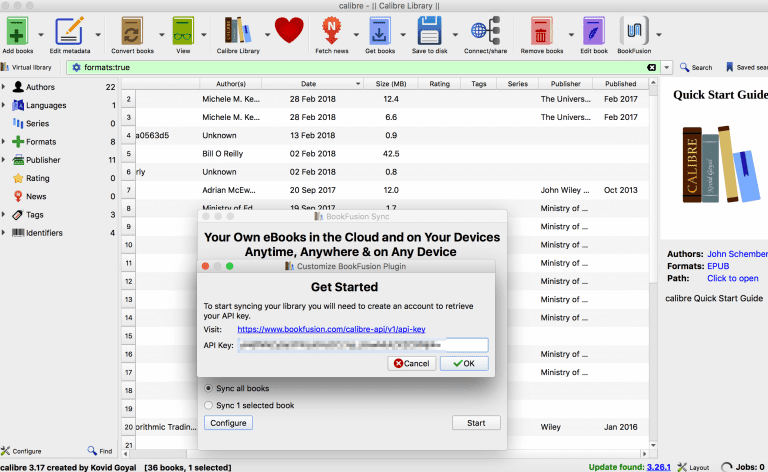Click the API Key input field
The height and width of the screenshot is (472, 768).
[363, 345]
